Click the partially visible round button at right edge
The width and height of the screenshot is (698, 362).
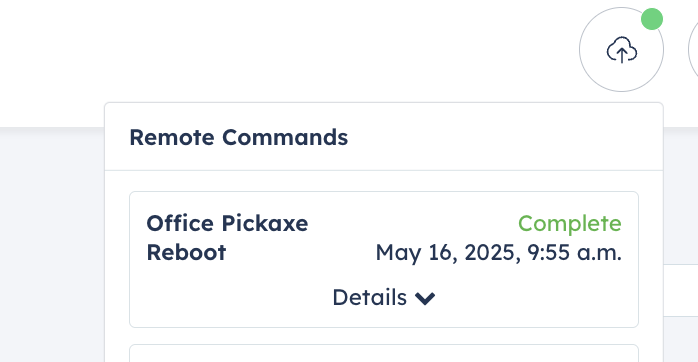coord(694,49)
